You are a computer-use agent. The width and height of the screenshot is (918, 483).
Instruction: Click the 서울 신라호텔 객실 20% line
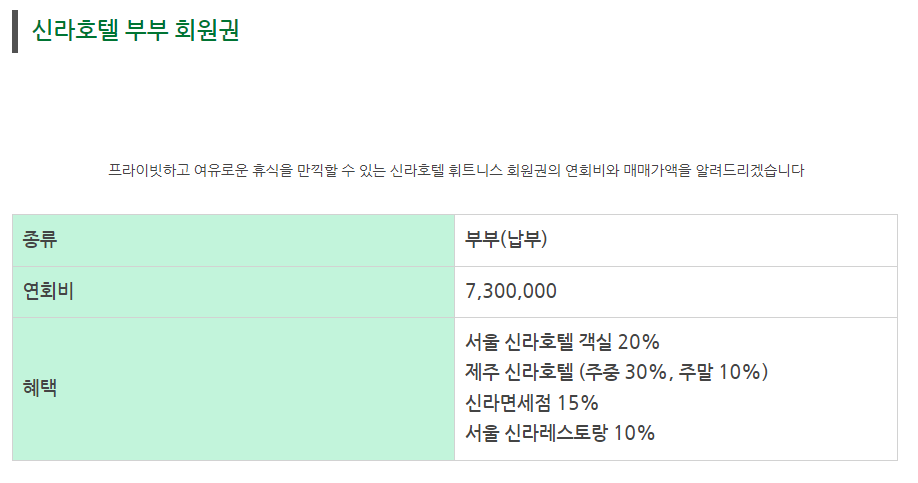pyautogui.click(x=562, y=342)
